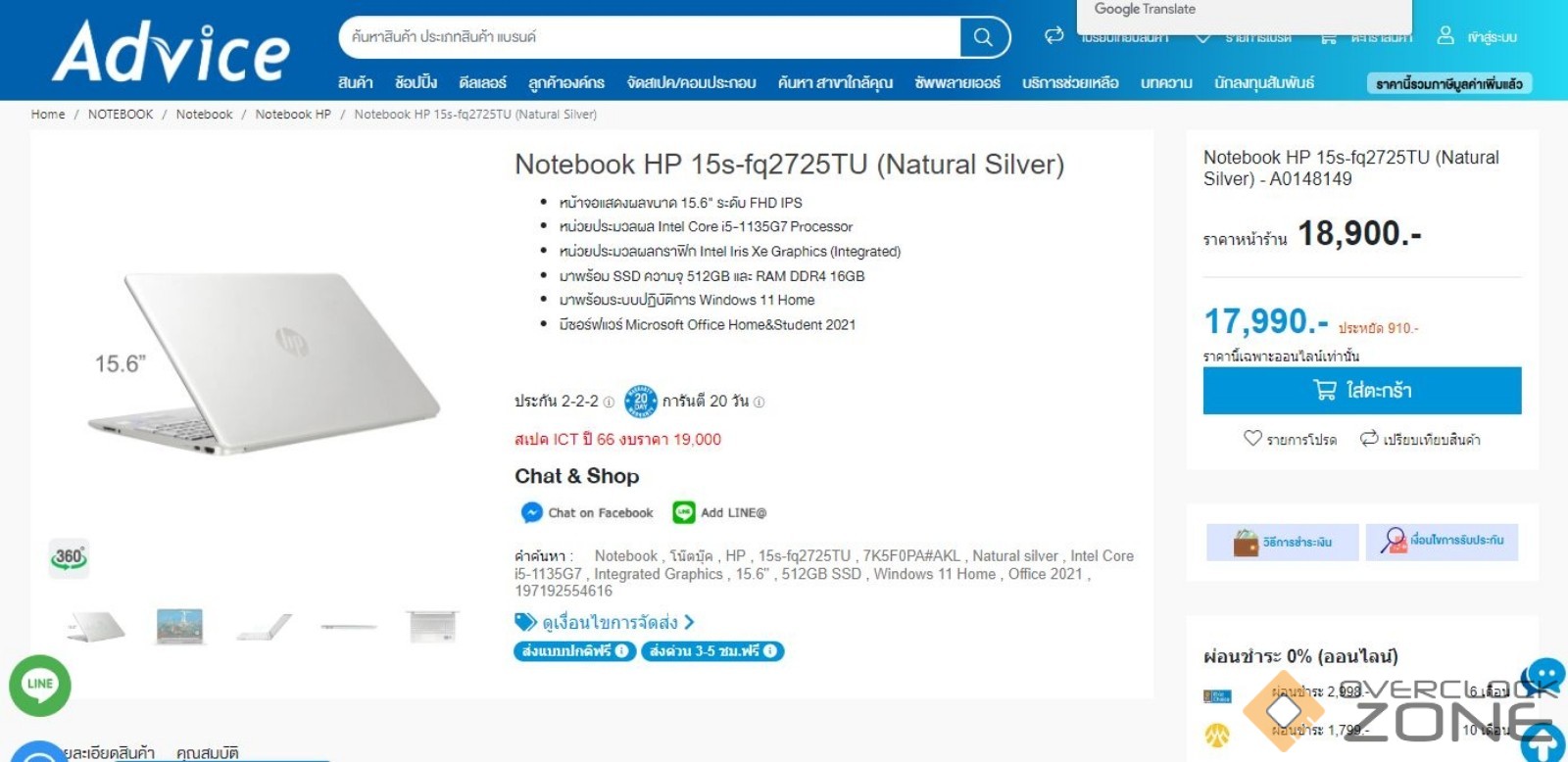Click the scroll-to-top arrow button
The width and height of the screenshot is (1568, 762).
click(x=1543, y=744)
